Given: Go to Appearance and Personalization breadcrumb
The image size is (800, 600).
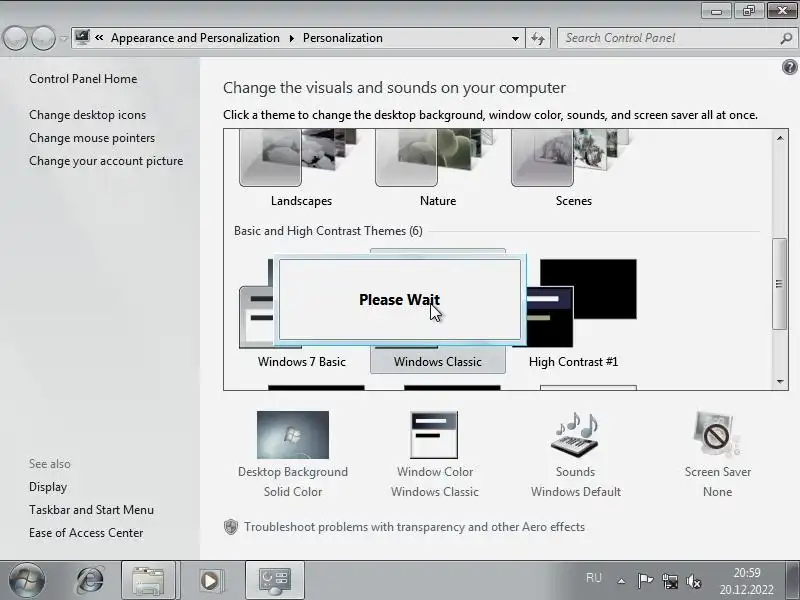Looking at the screenshot, I should pyautogui.click(x=195, y=38).
